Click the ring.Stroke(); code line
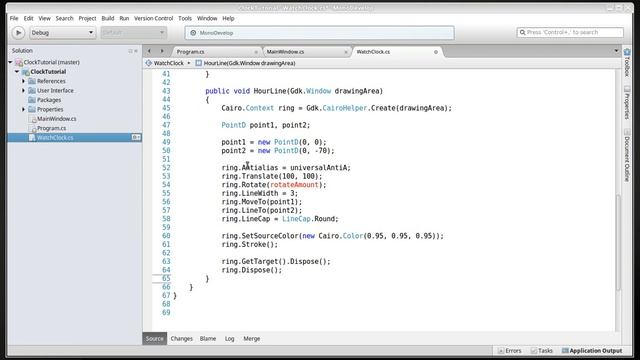The height and width of the screenshot is (360, 640). click(249, 244)
